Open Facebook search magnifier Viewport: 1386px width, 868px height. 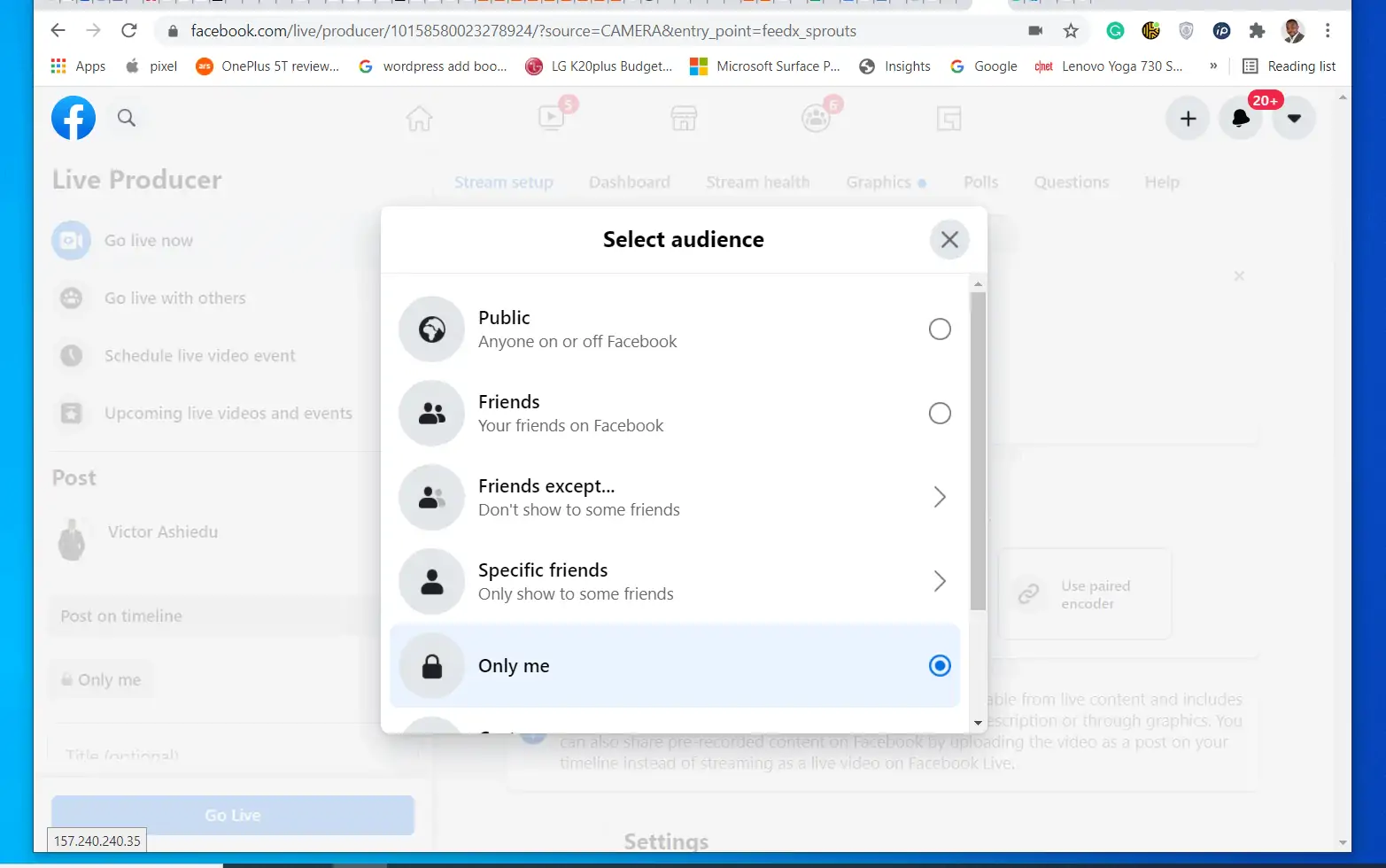(x=127, y=118)
